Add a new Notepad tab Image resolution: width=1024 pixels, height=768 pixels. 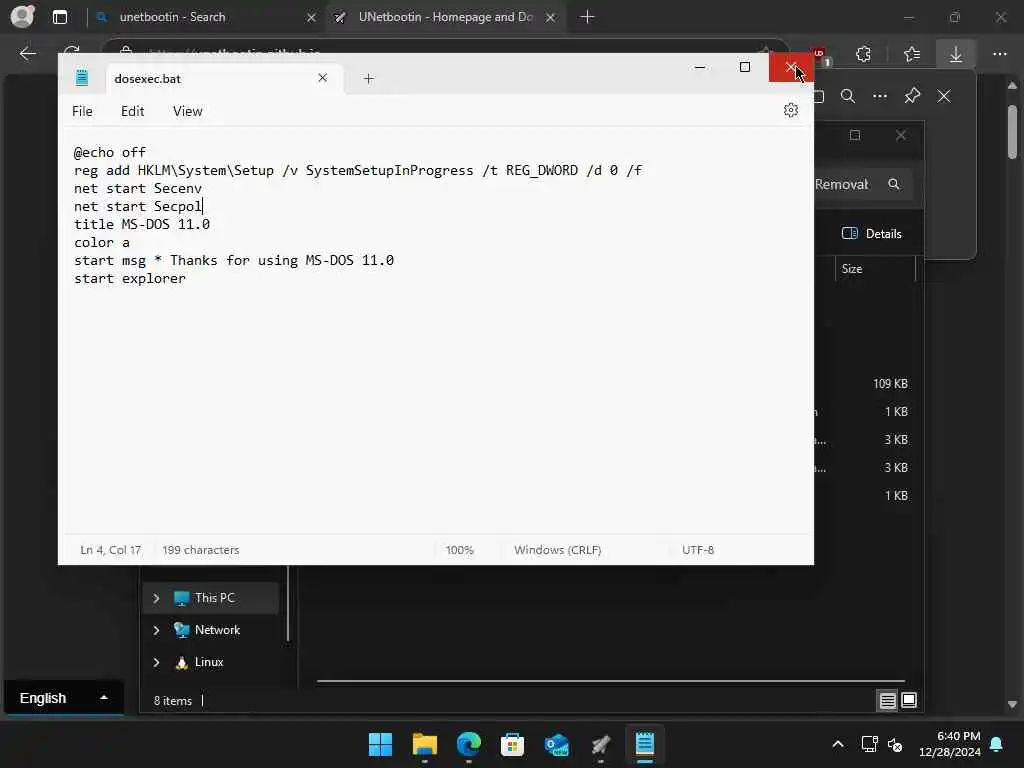368,79
